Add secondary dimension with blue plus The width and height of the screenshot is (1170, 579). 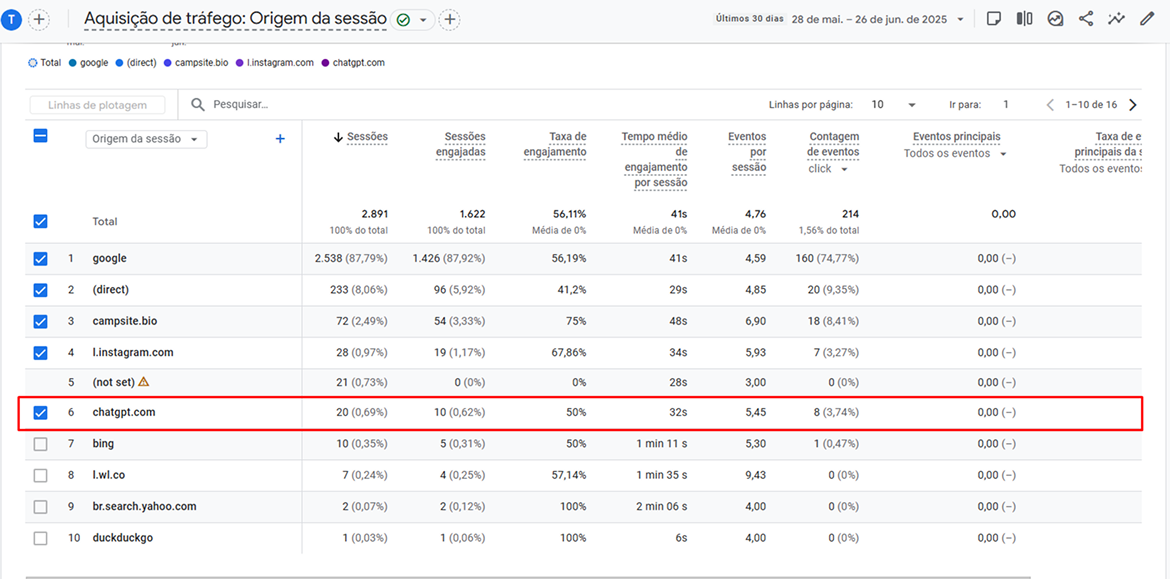pyautogui.click(x=280, y=139)
